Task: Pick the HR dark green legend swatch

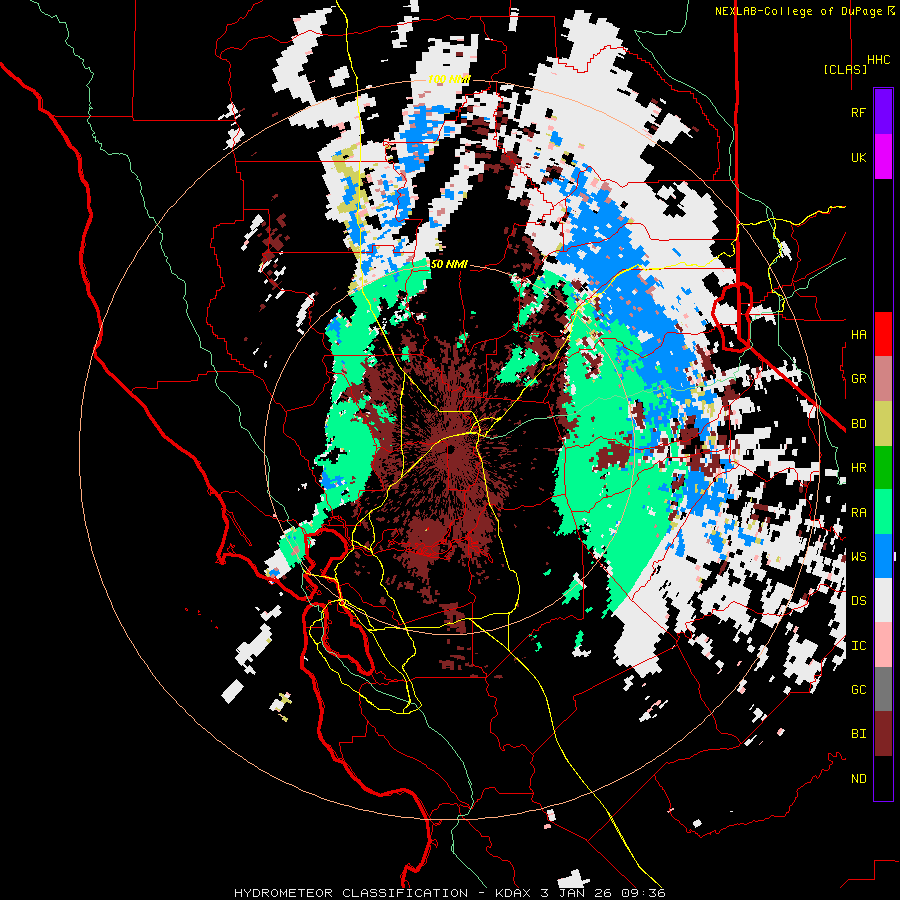Action: tap(883, 468)
